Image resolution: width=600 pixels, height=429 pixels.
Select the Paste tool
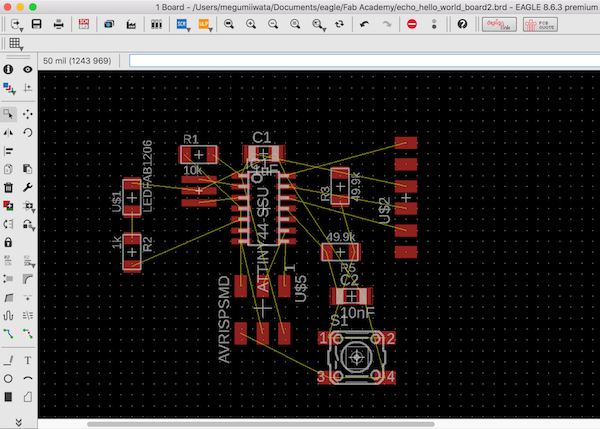click(x=28, y=169)
